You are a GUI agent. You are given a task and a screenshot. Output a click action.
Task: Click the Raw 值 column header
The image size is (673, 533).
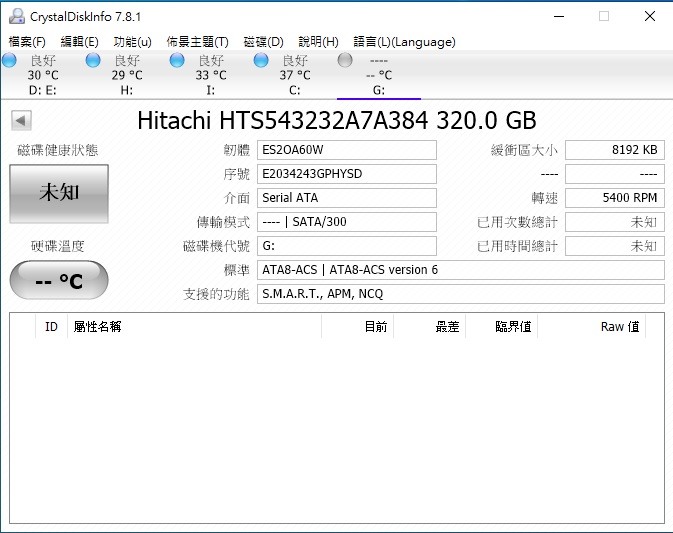click(591, 327)
